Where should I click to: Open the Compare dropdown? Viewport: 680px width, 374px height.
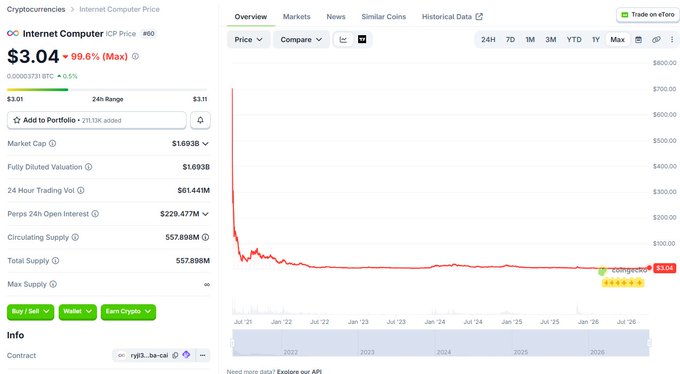(301, 39)
